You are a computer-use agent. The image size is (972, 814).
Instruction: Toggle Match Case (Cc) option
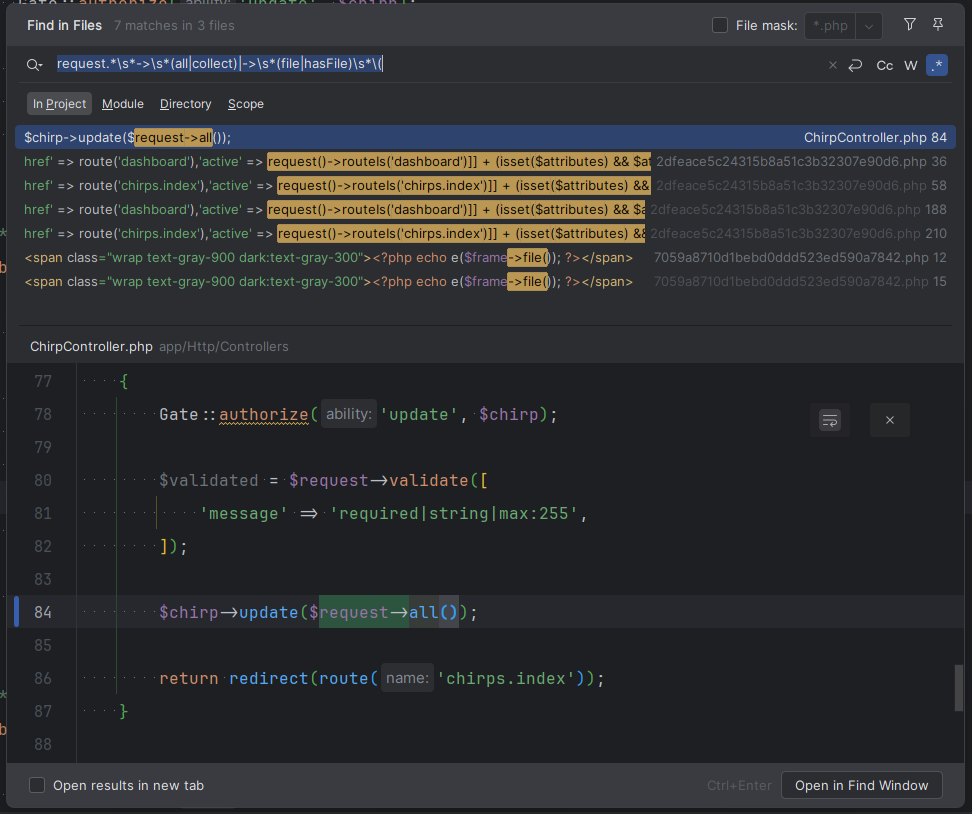884,65
